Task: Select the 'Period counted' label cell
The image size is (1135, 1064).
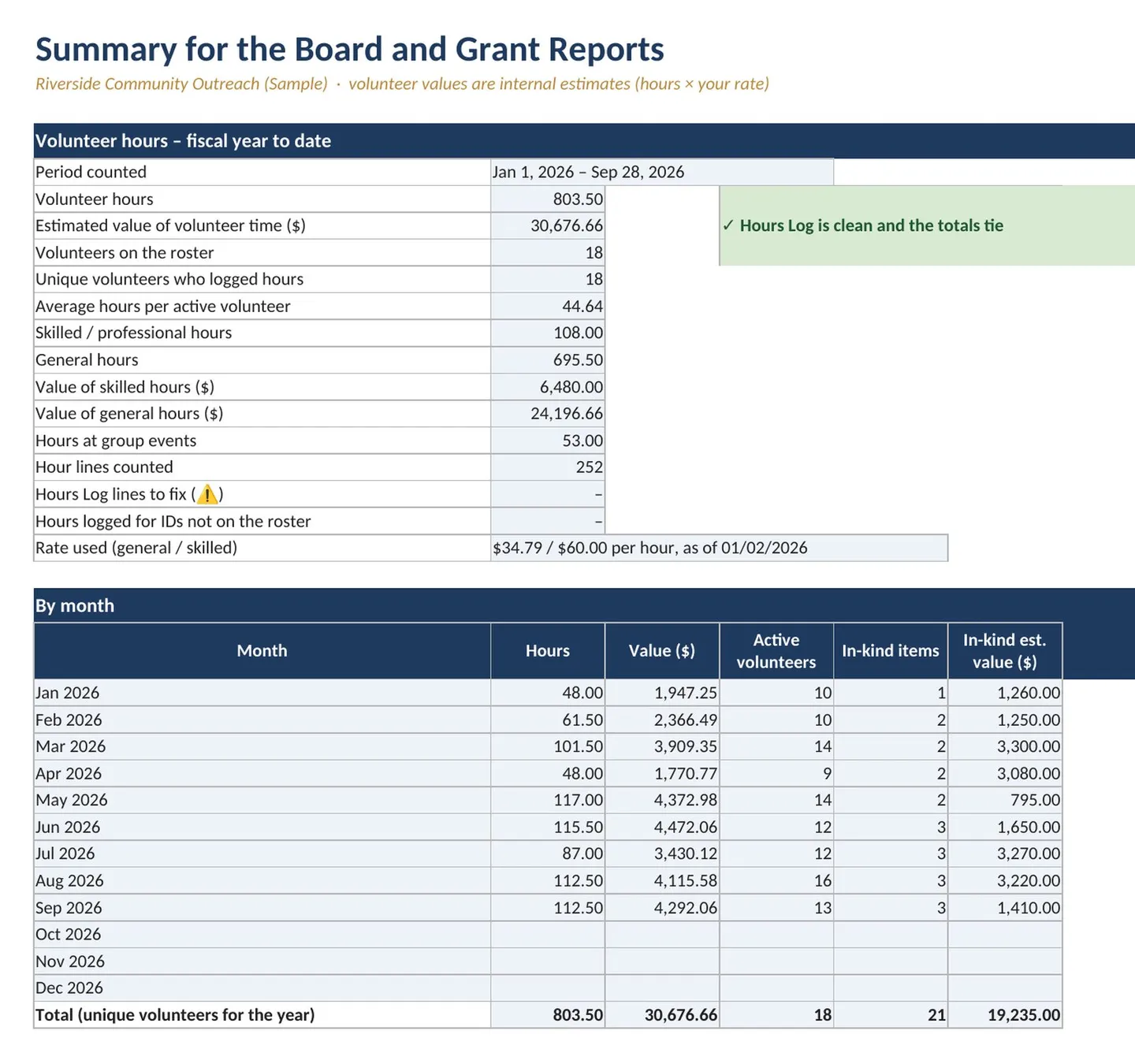Action: (x=262, y=172)
